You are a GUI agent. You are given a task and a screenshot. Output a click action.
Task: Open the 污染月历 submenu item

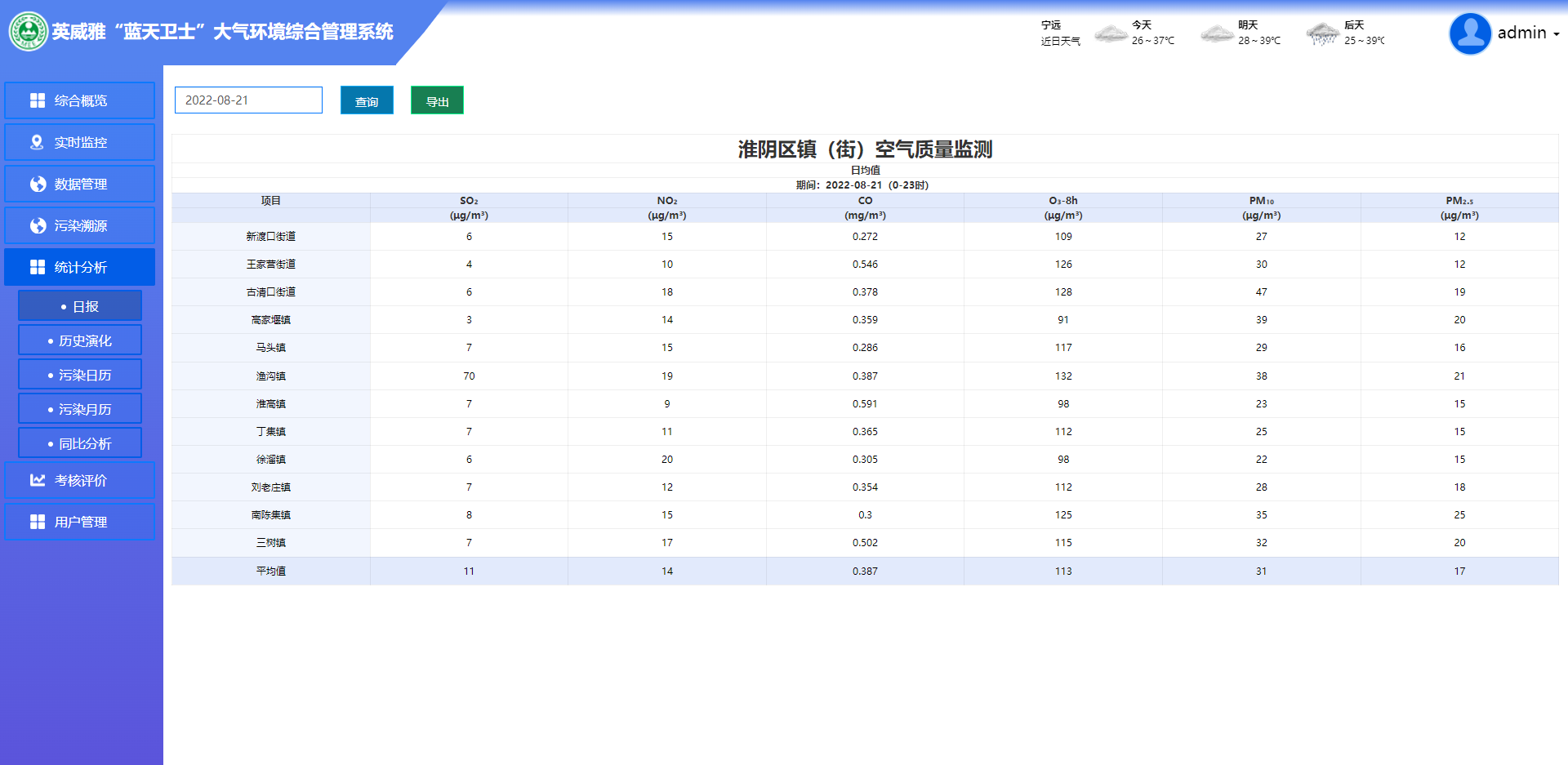point(80,409)
